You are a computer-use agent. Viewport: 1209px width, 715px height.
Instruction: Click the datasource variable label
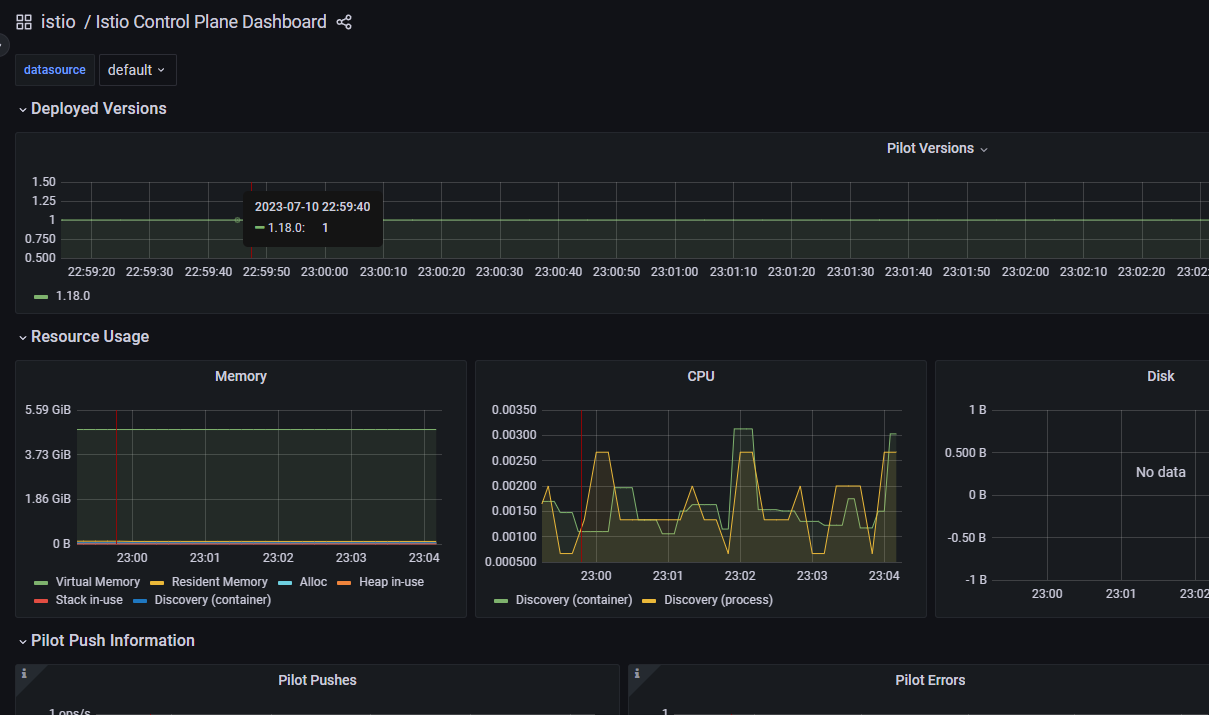[55, 70]
